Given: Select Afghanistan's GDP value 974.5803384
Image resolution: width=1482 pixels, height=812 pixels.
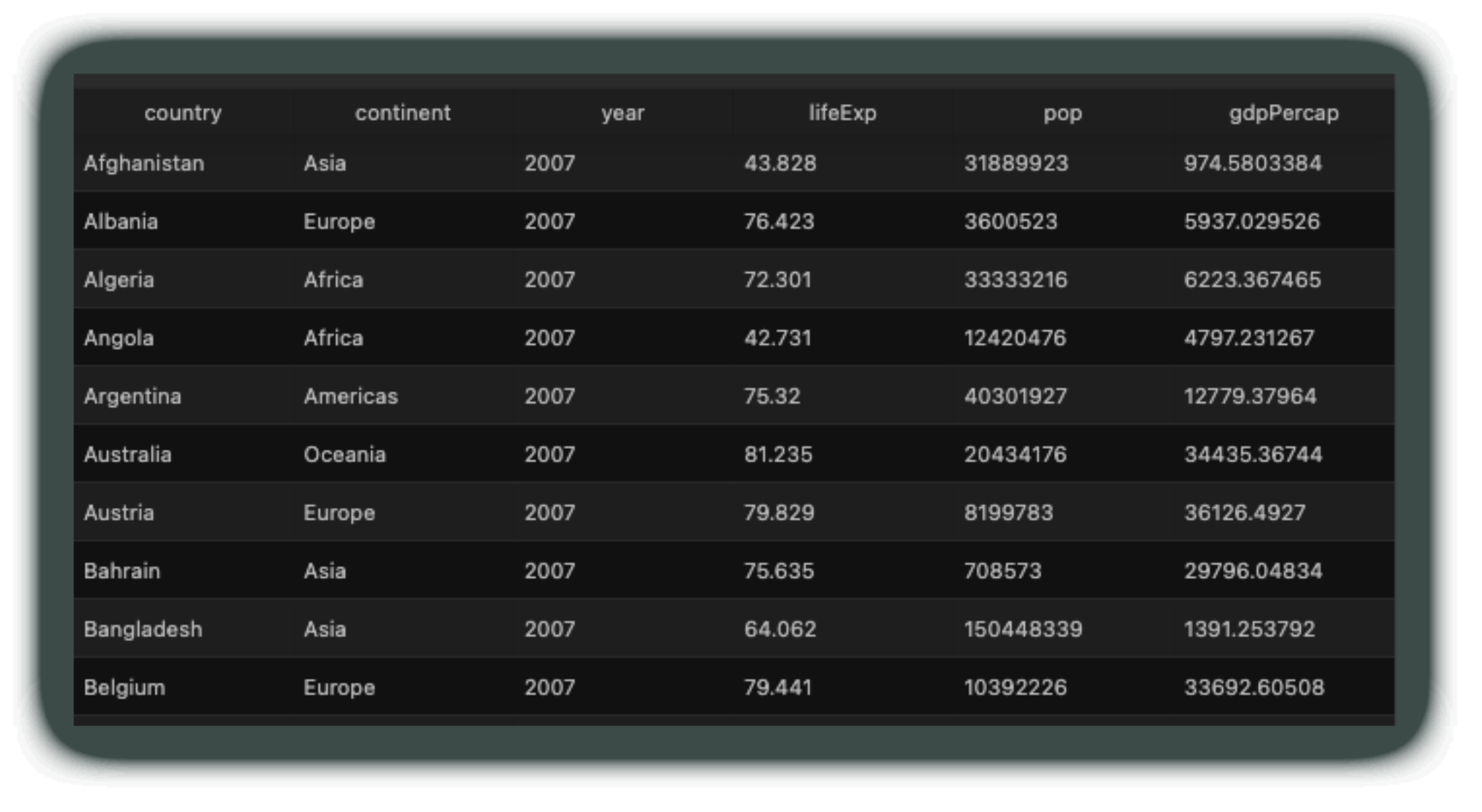Looking at the screenshot, I should 1252,163.
